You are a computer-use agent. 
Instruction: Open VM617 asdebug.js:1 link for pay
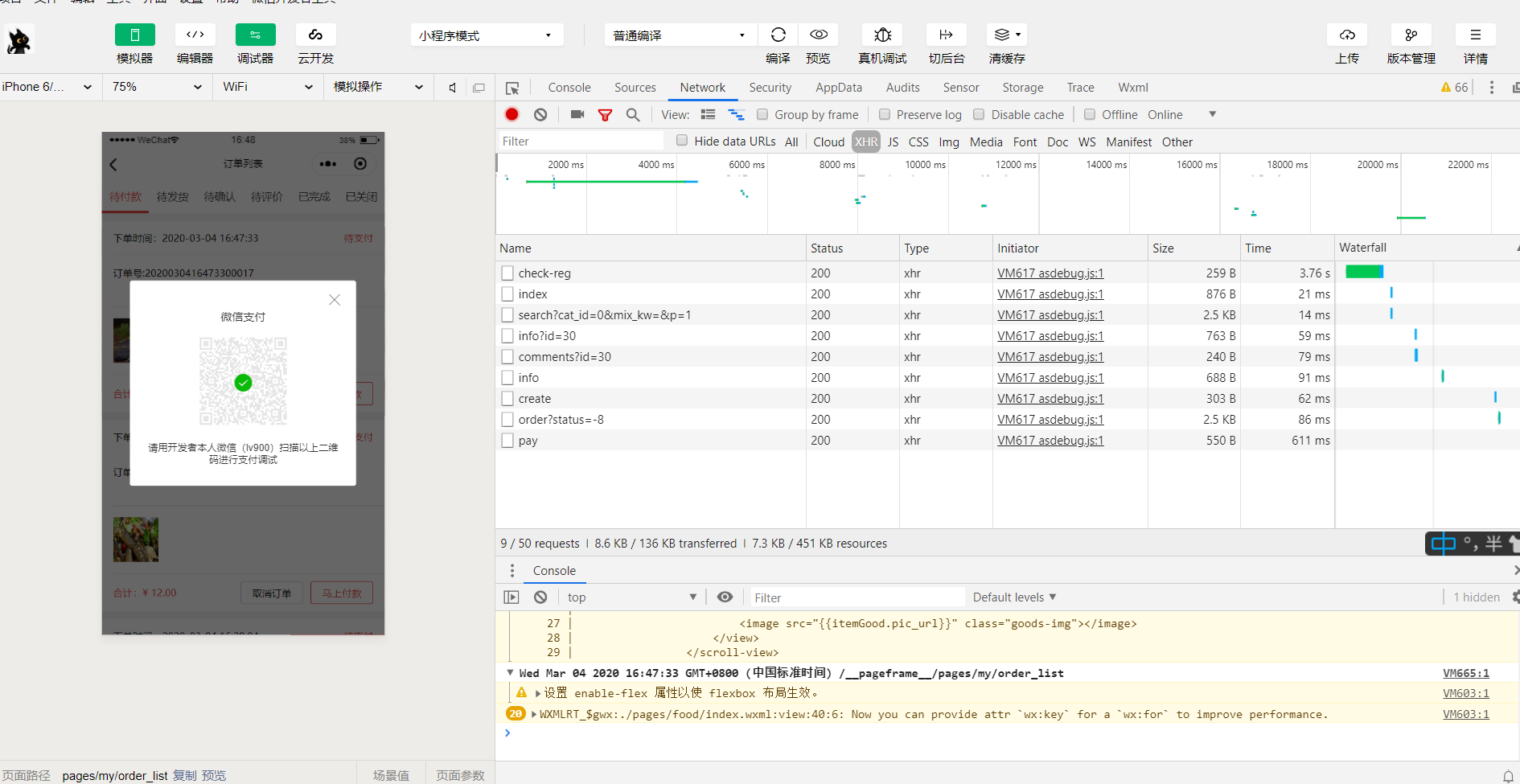coord(1050,440)
